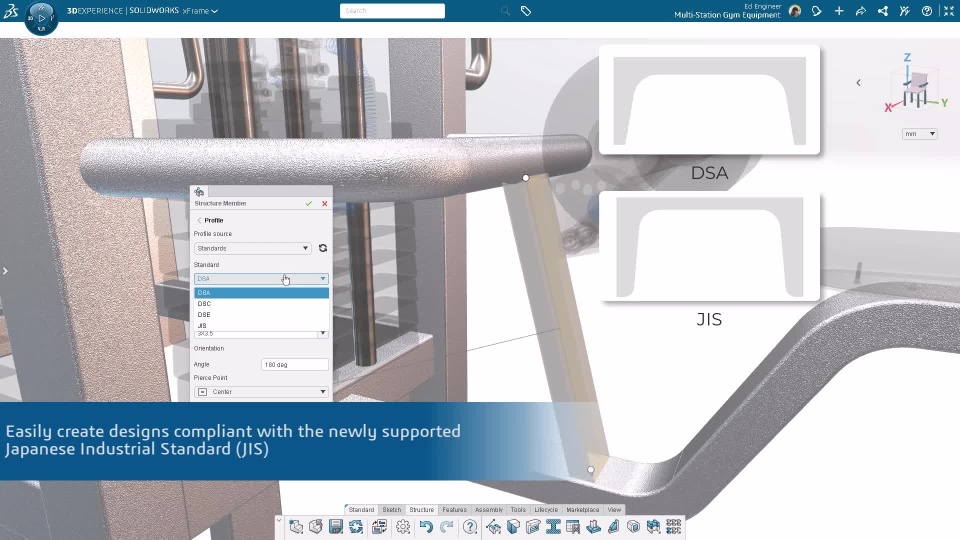Viewport: 960px width, 540px height.
Task: Click the 3D sketch structure icon
Action: pyautogui.click(x=493, y=527)
